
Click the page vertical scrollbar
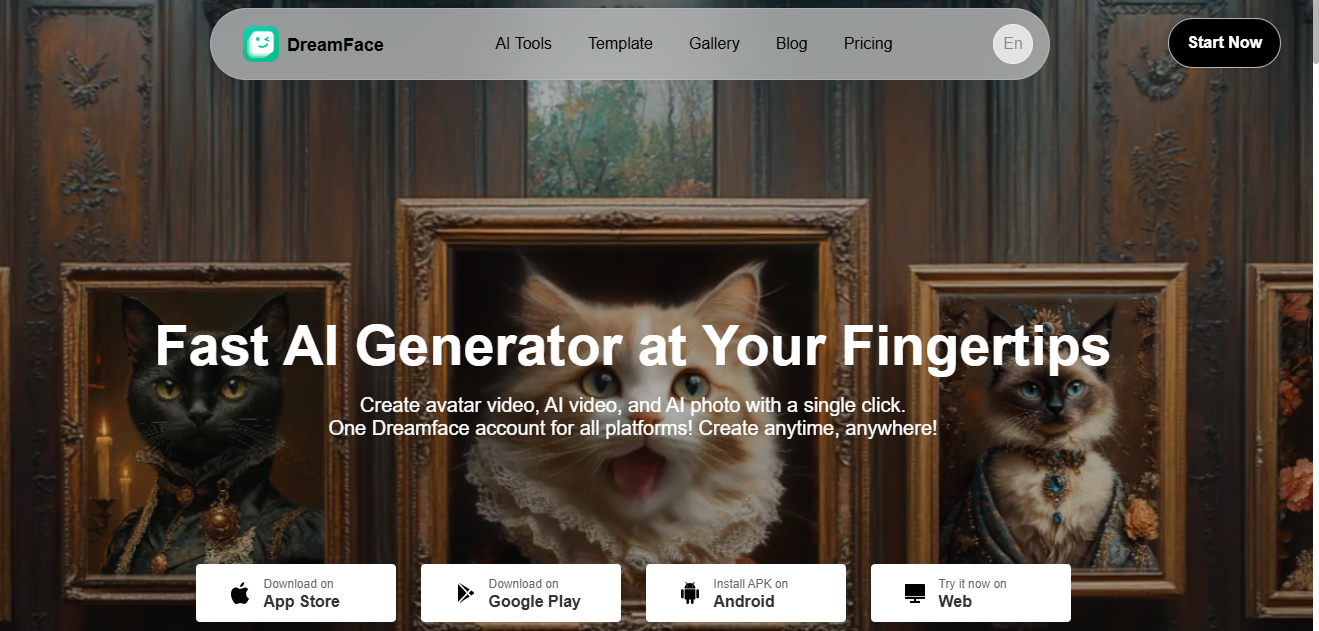(x=1315, y=315)
